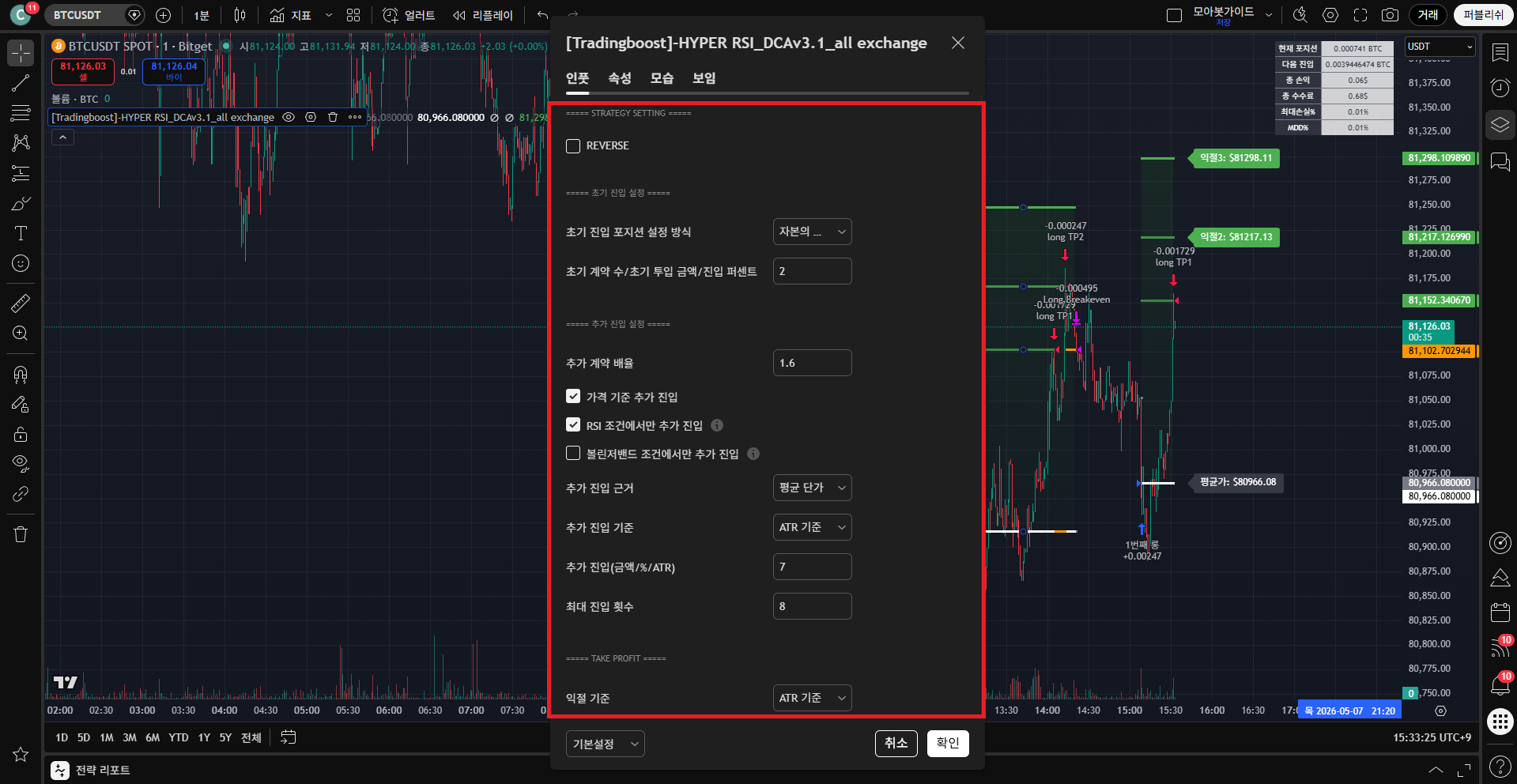The height and width of the screenshot is (784, 1517).
Task: Open the 얼러트 alert toolbar button
Action: click(x=409, y=15)
